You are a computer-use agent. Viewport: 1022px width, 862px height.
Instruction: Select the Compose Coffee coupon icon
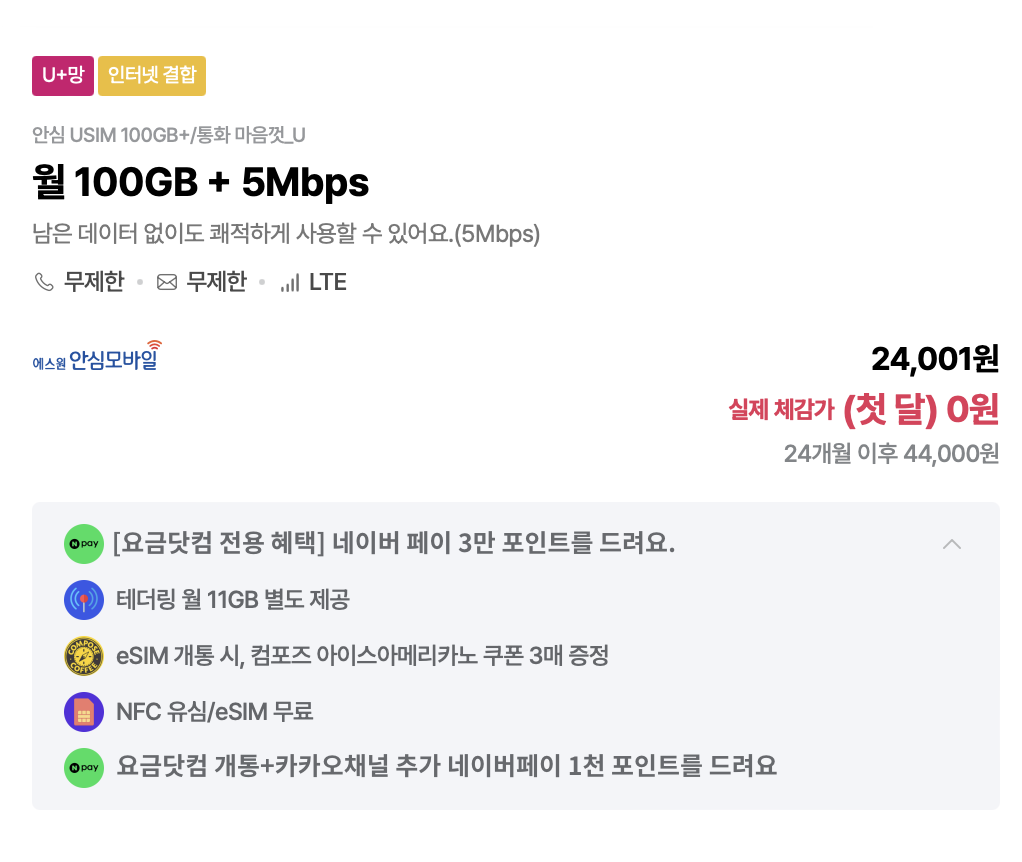point(83,656)
